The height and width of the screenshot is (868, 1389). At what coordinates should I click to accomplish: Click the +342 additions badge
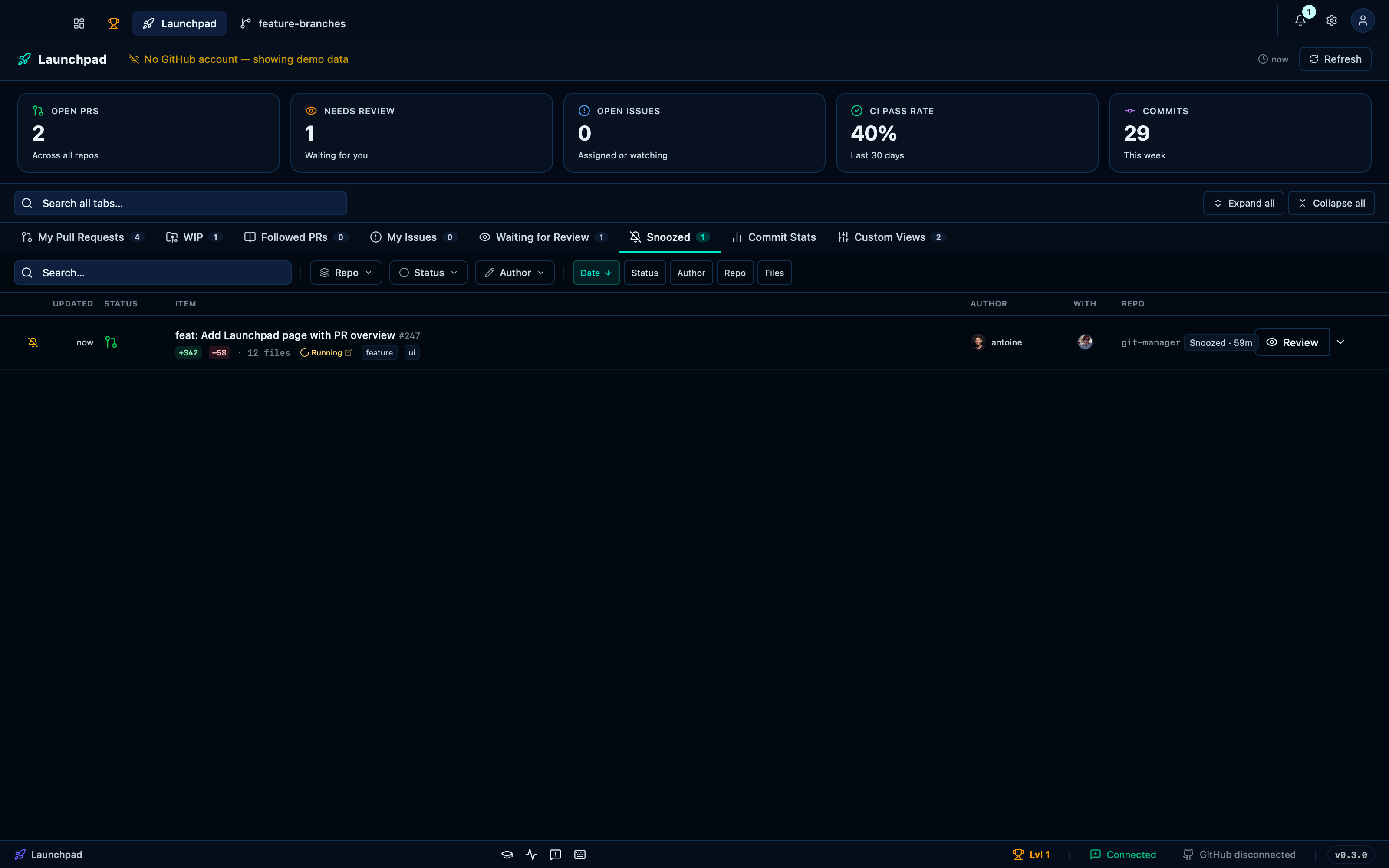pyautogui.click(x=188, y=352)
